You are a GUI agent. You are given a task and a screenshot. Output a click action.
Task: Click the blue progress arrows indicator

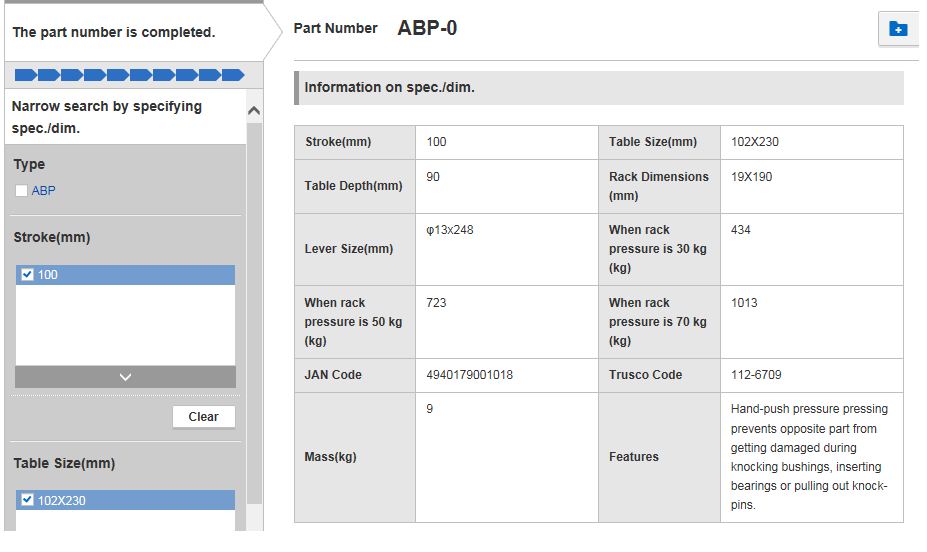[x=129, y=75]
